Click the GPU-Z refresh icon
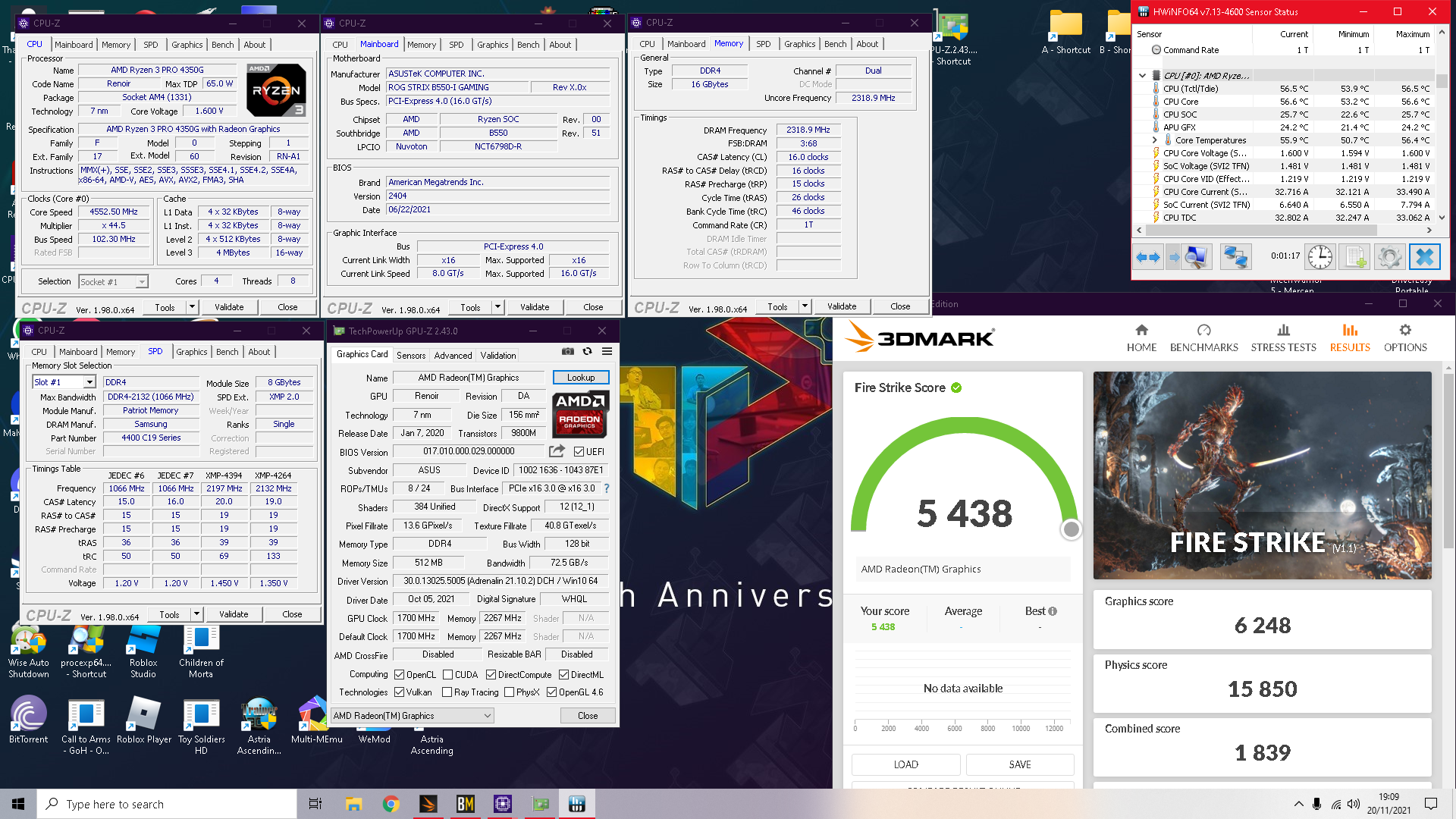 click(587, 352)
